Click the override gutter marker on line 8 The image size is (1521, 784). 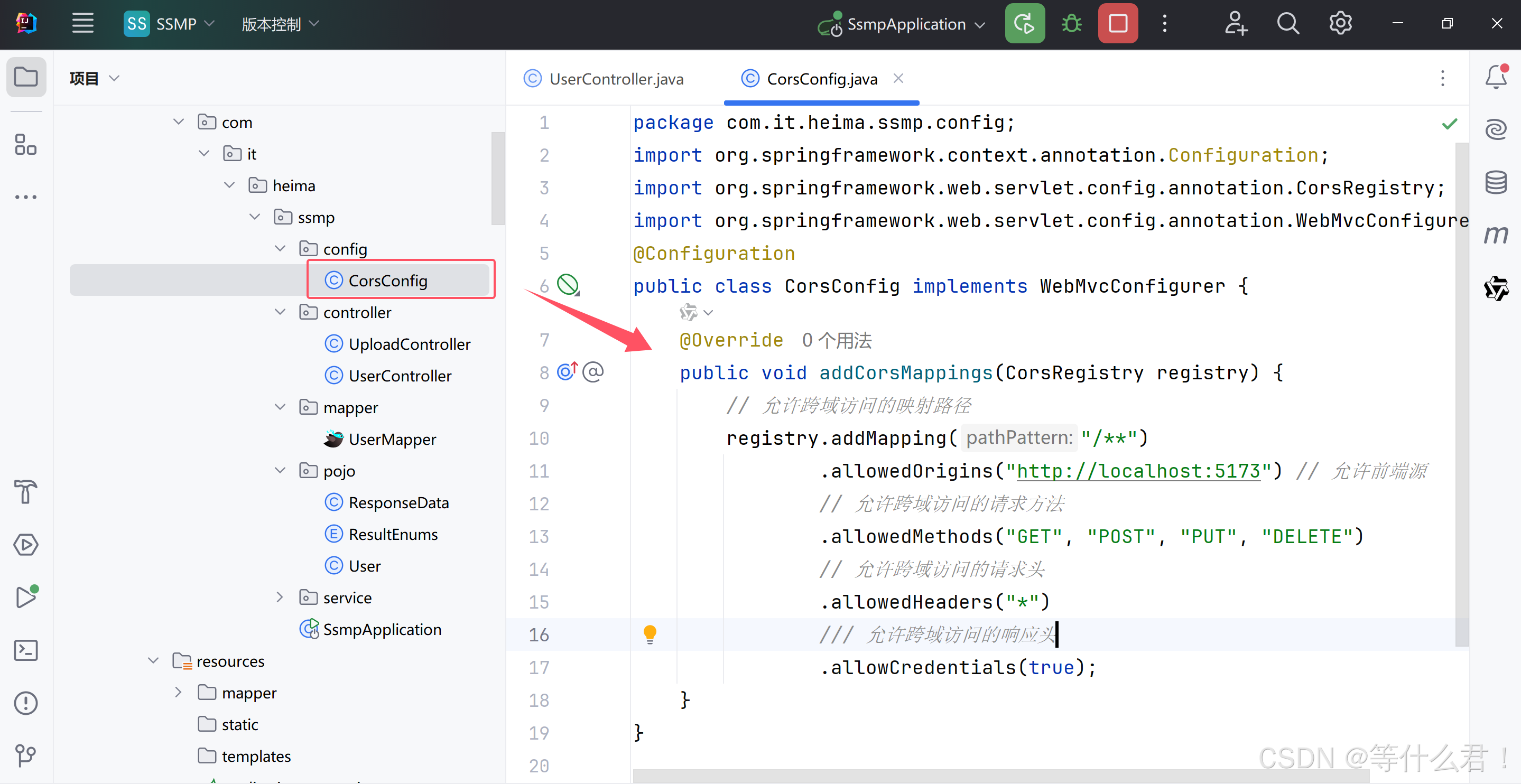click(x=567, y=372)
